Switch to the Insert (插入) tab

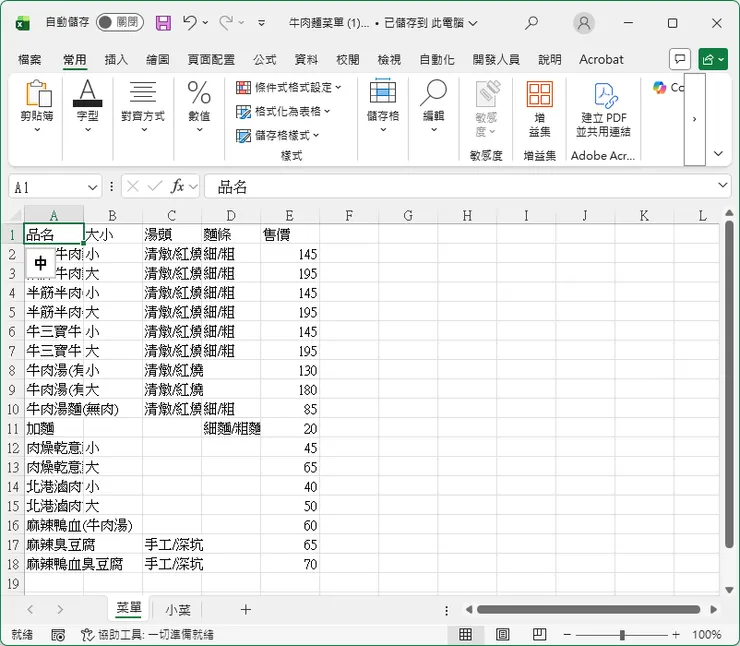point(116,59)
